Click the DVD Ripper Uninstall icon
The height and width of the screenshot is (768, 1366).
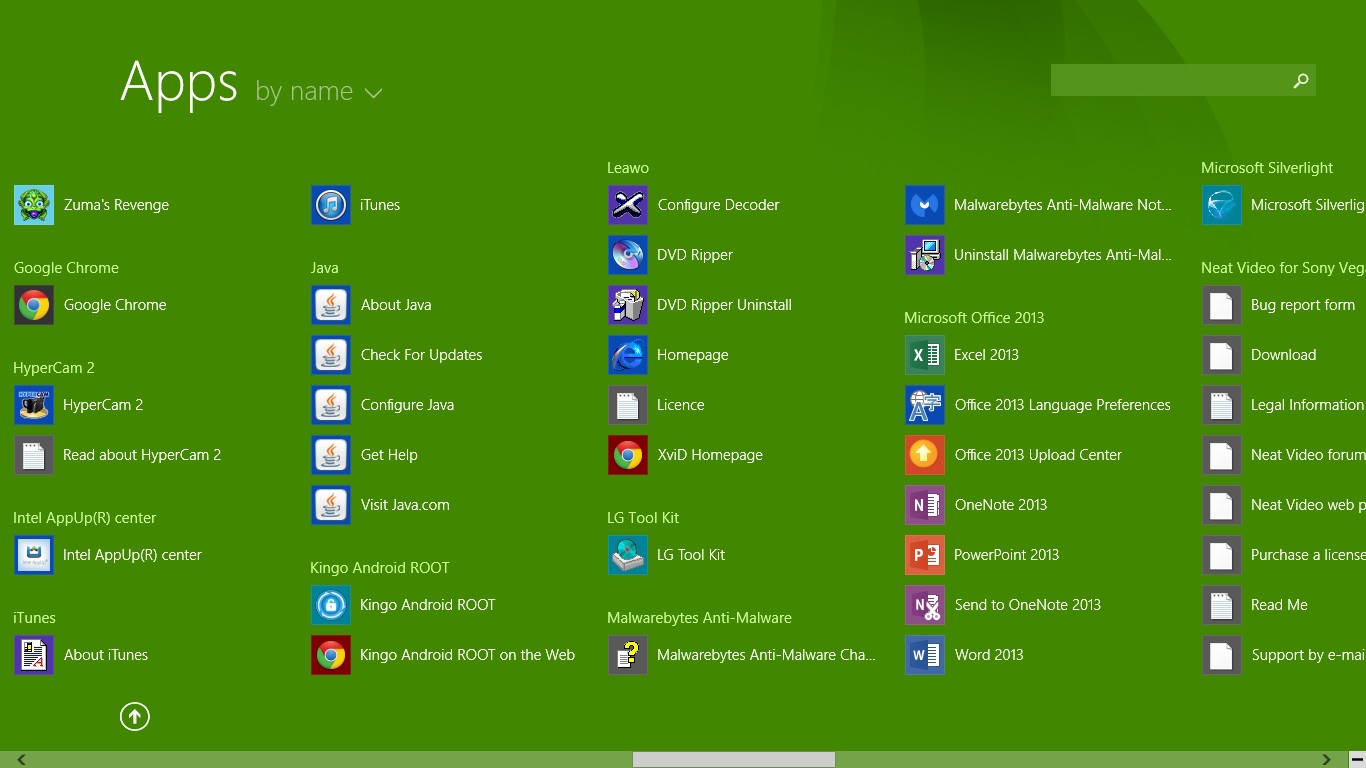pyautogui.click(x=628, y=305)
